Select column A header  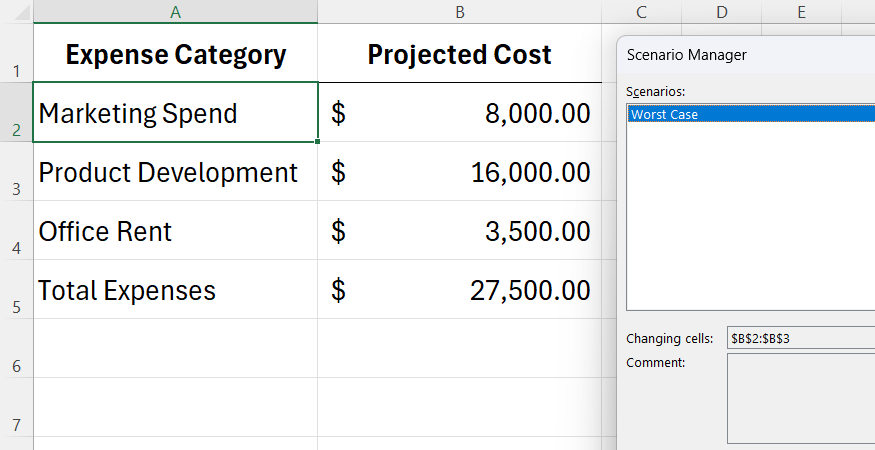coord(175,12)
